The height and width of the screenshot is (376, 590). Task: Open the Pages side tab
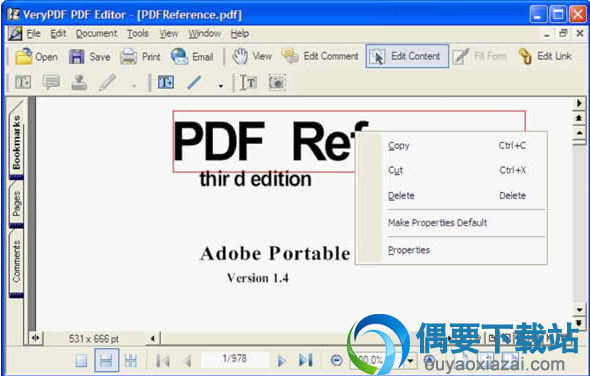(16, 204)
